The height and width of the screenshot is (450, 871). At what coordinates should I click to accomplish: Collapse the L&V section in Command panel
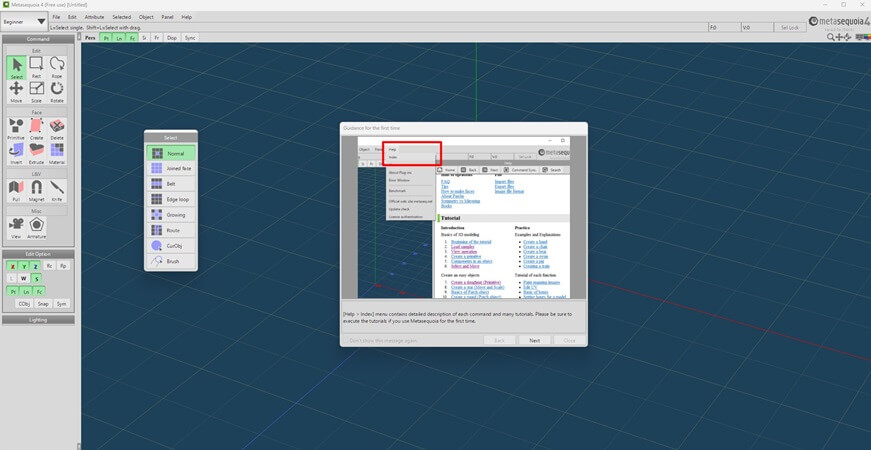click(x=37, y=174)
